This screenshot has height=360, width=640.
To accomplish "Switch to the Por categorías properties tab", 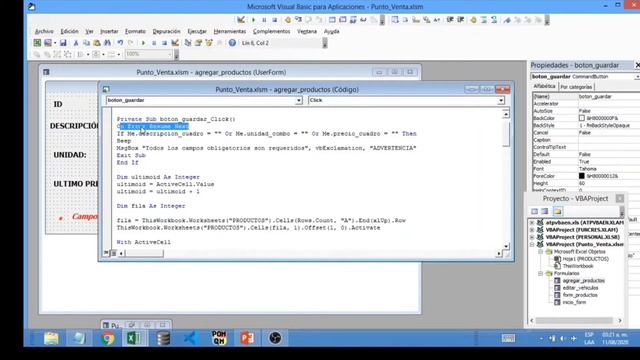I will 576,87.
